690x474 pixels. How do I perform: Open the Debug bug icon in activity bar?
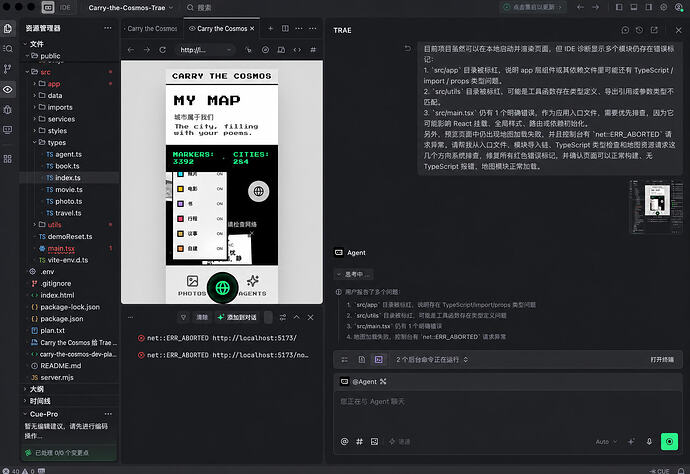pos(8,110)
